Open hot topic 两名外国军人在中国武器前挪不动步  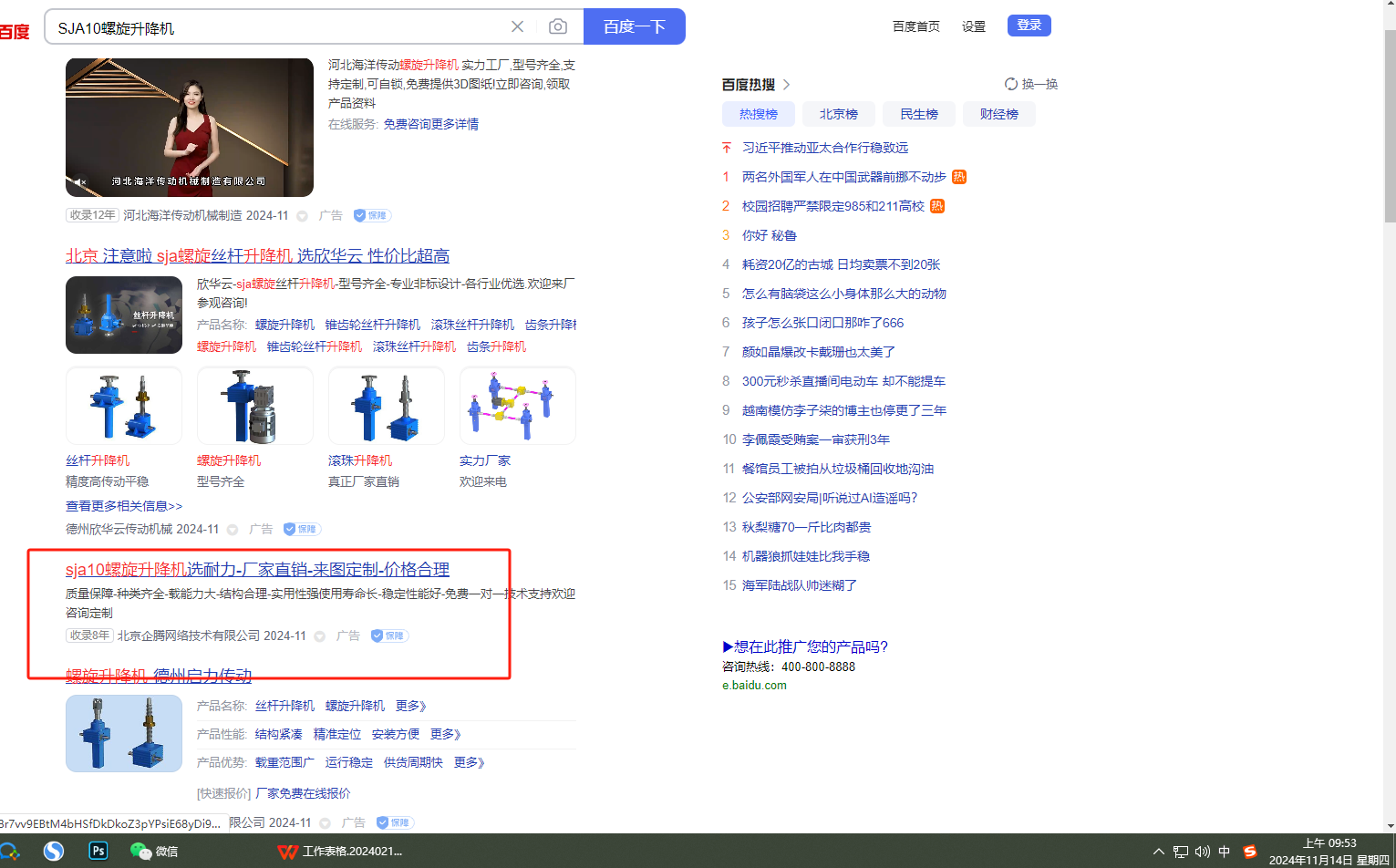844,177
